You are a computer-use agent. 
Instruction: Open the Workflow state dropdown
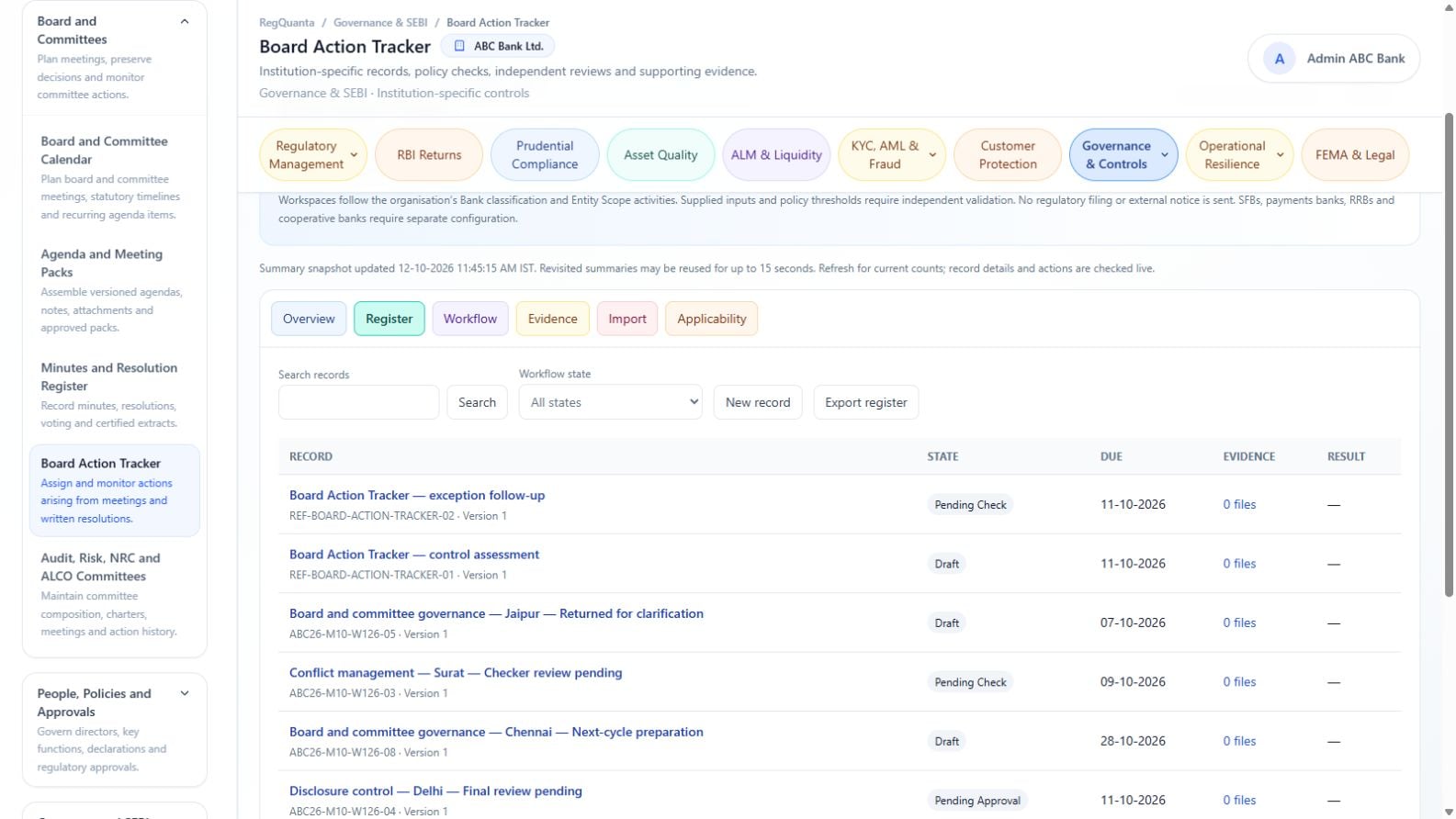click(x=611, y=402)
